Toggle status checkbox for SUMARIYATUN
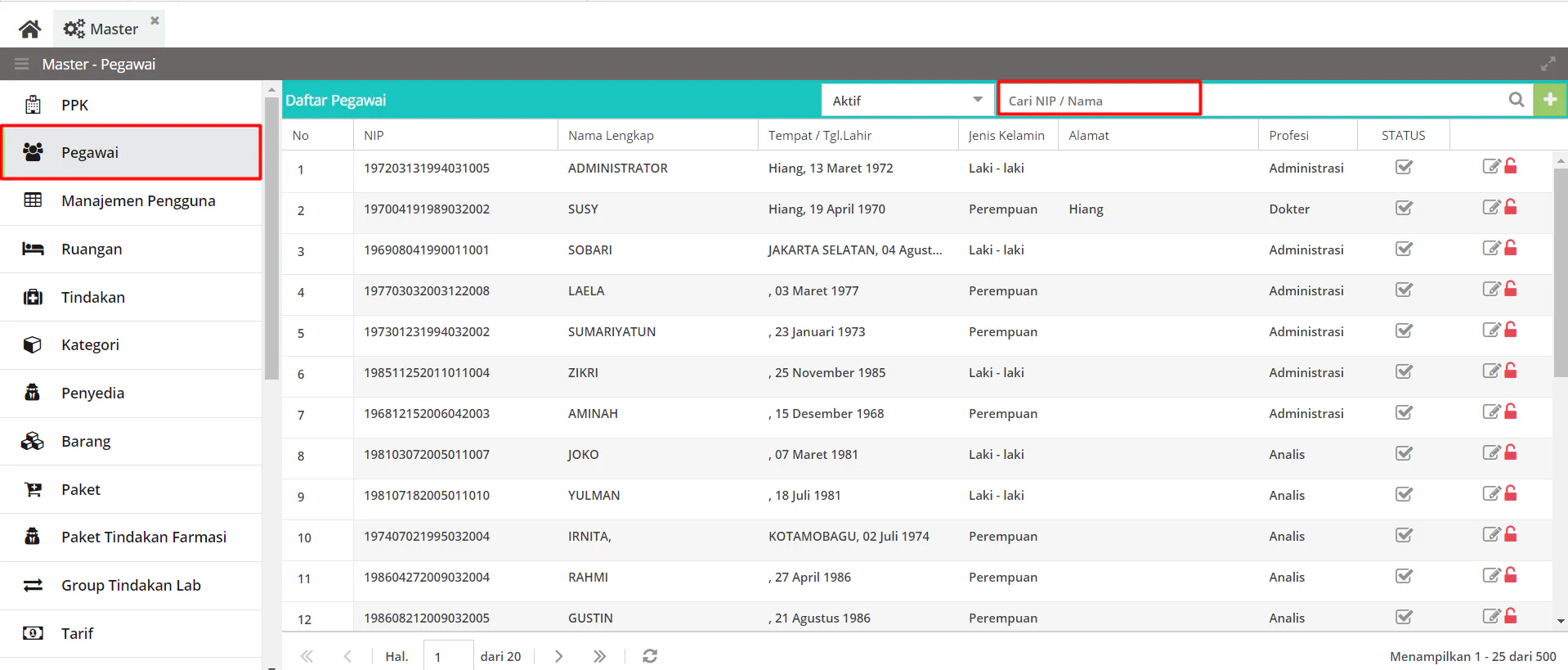 click(1404, 331)
